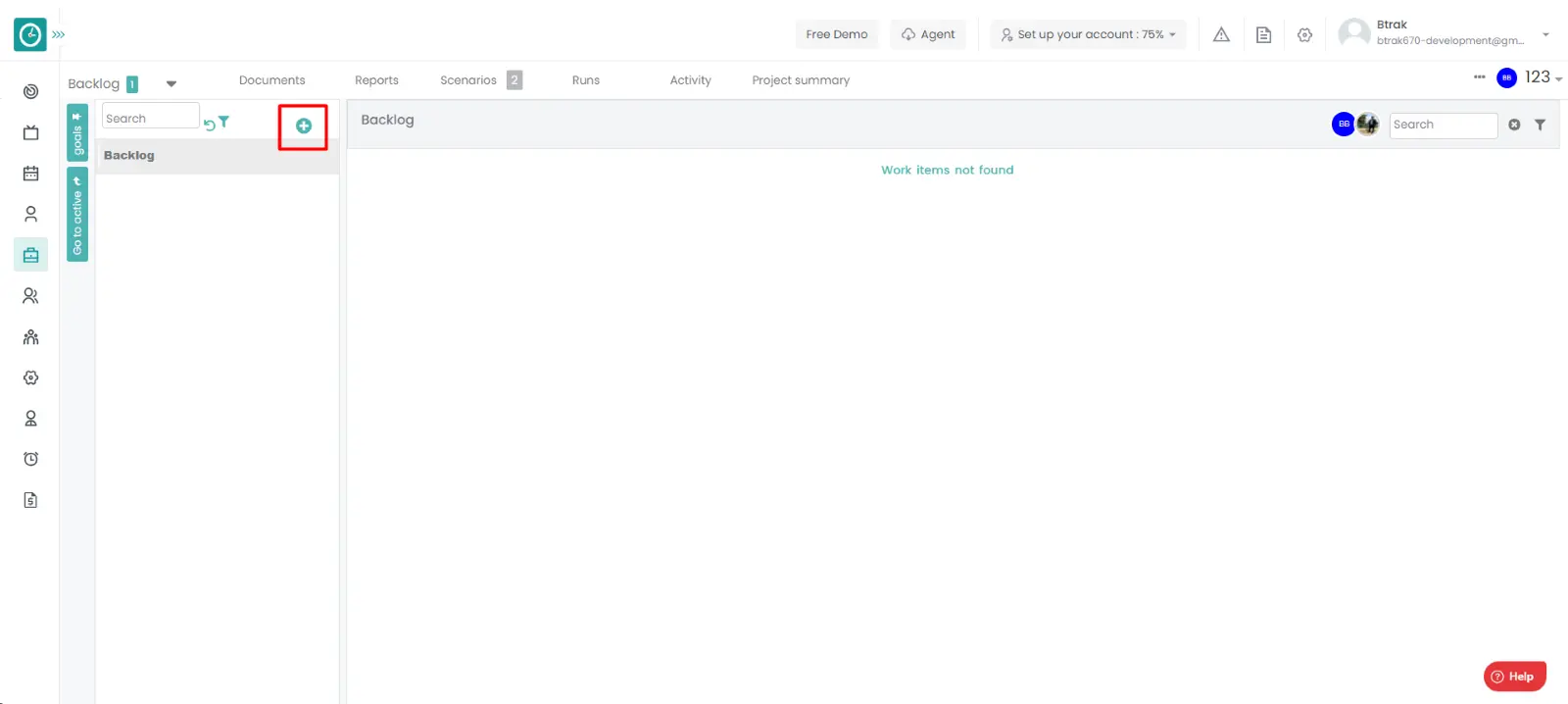The width and height of the screenshot is (1568, 704).
Task: Open the alert triangle notifications icon
Action: tap(1221, 34)
